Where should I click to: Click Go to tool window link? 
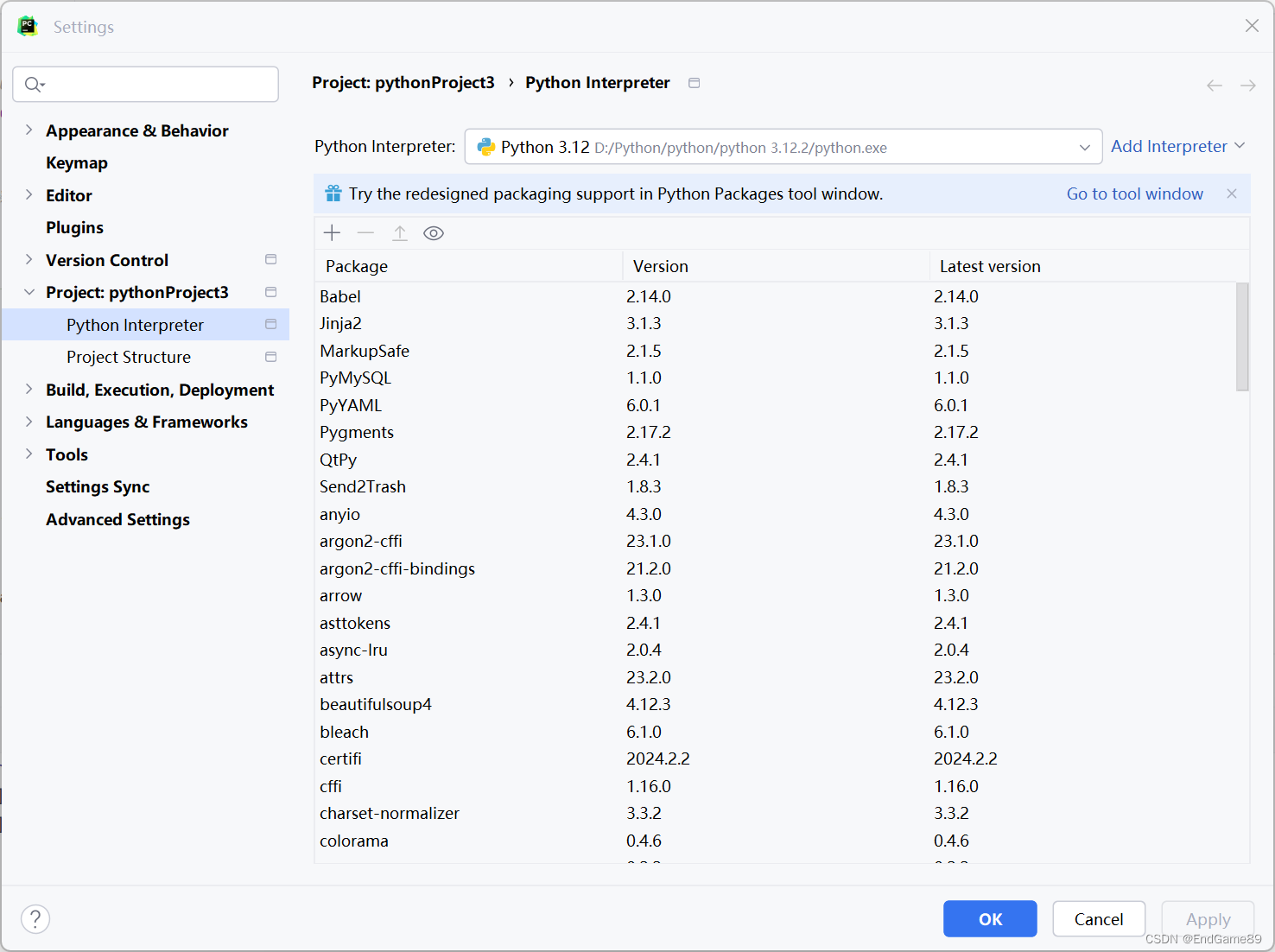point(1134,194)
